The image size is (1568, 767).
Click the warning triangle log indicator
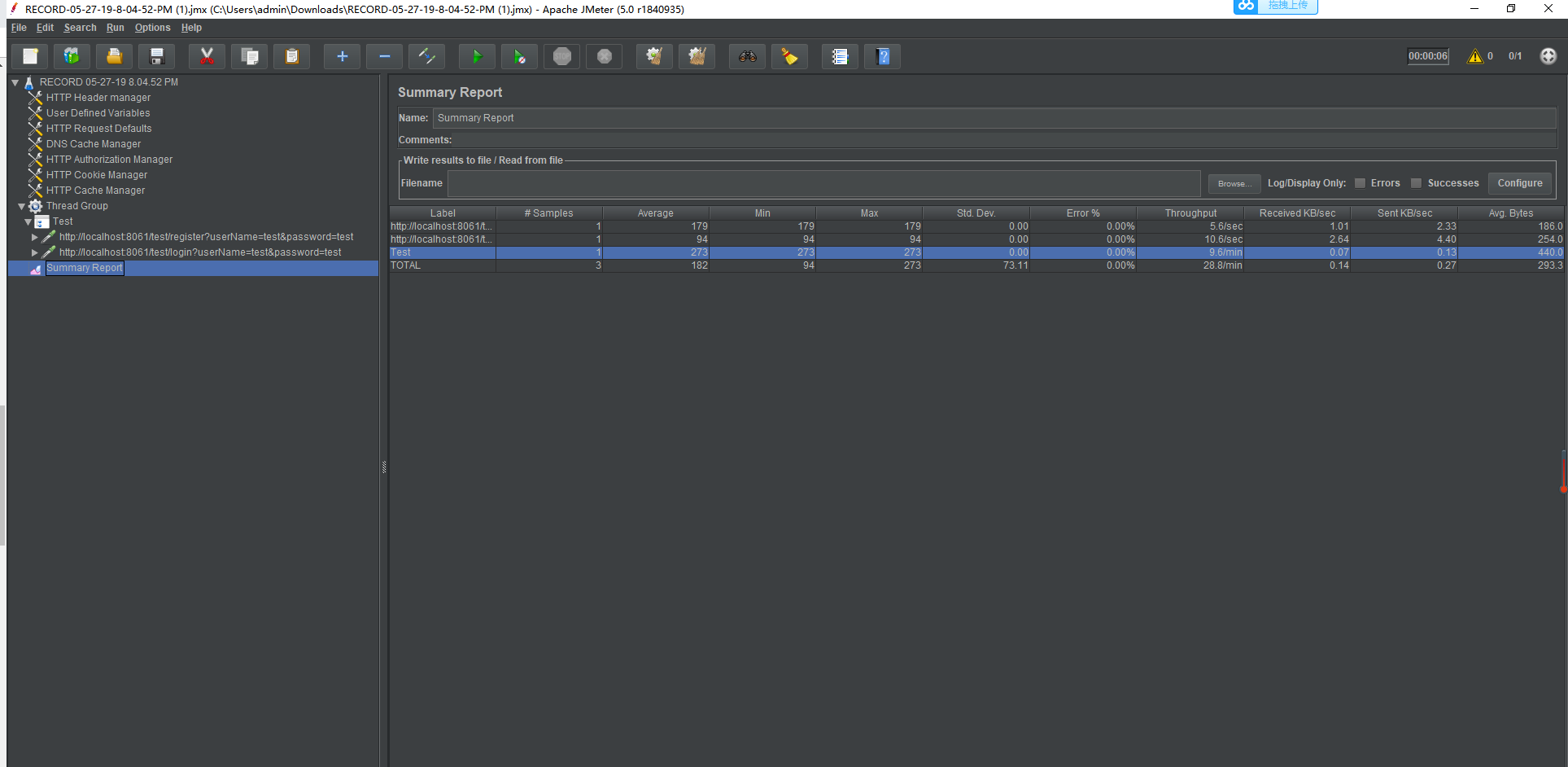(x=1474, y=56)
